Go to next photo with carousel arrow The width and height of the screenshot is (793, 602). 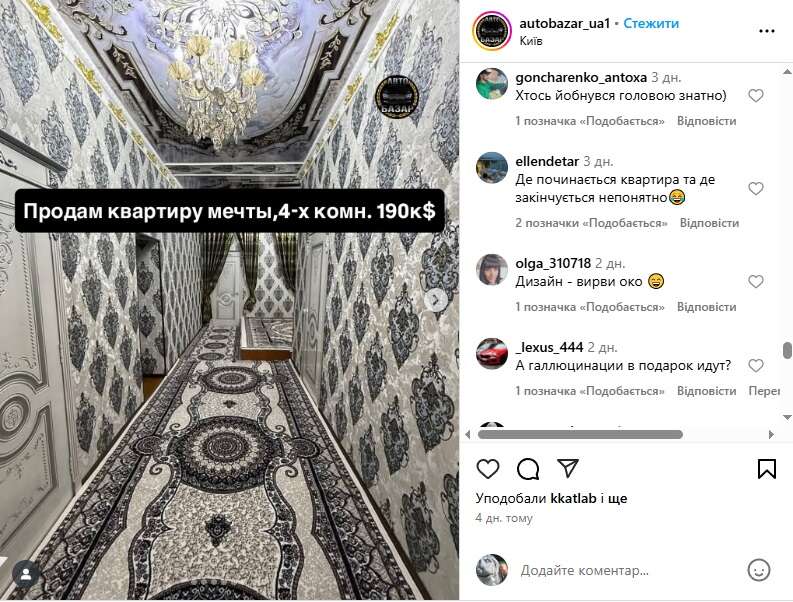435,300
